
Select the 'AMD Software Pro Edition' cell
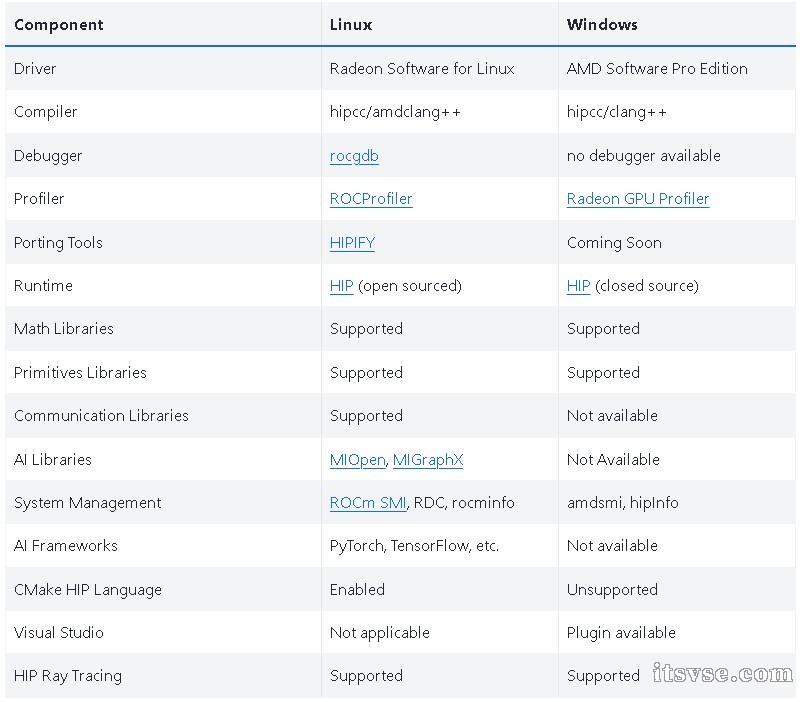(x=657, y=69)
